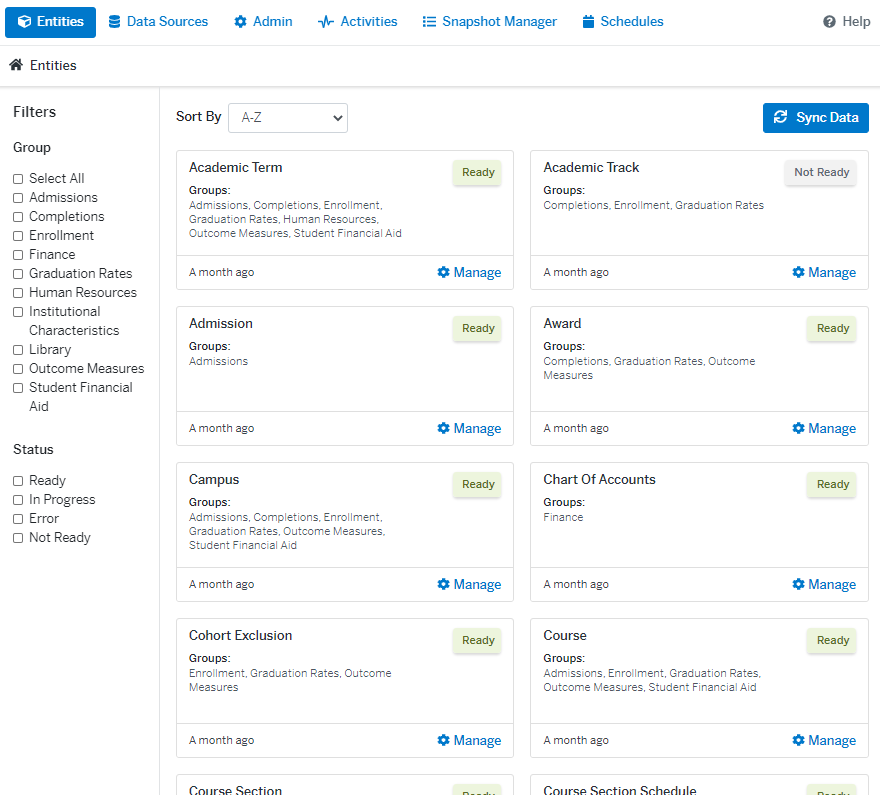Click the Academic Track card title
The width and height of the screenshot is (880, 795).
coord(591,168)
